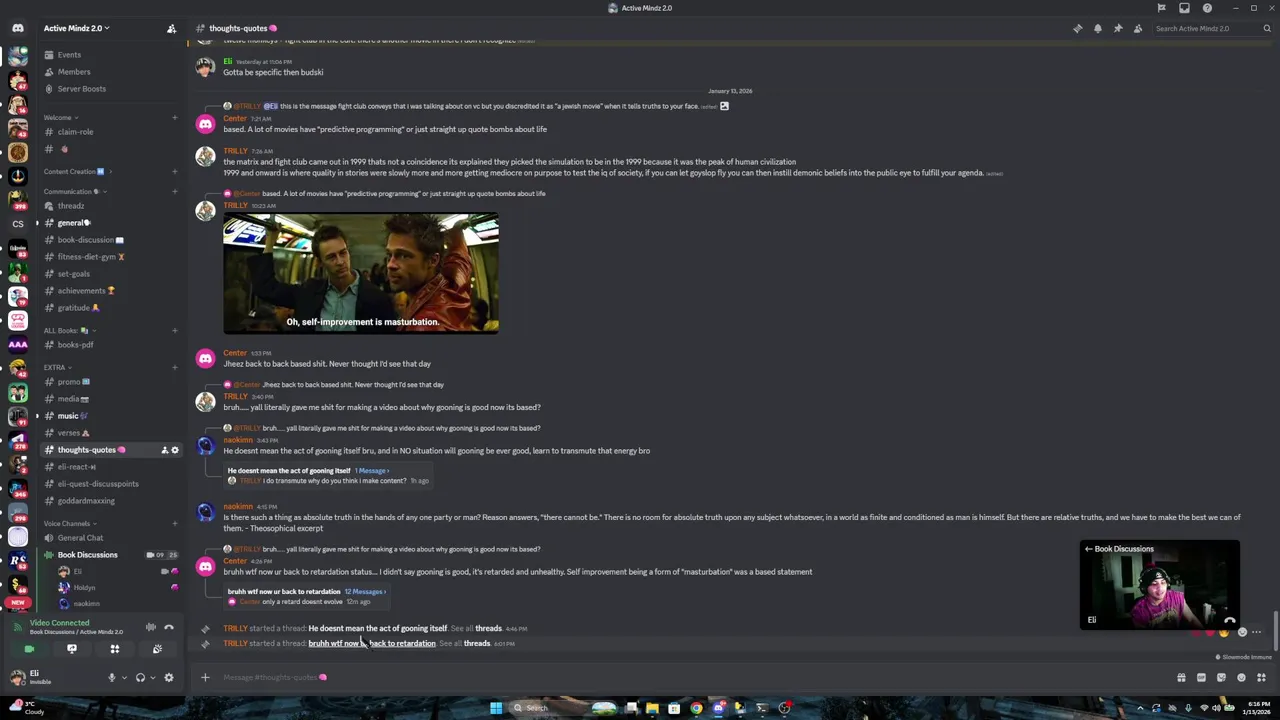Open the GIF picker
Viewport: 1280px width, 720px height.
[1201, 677]
